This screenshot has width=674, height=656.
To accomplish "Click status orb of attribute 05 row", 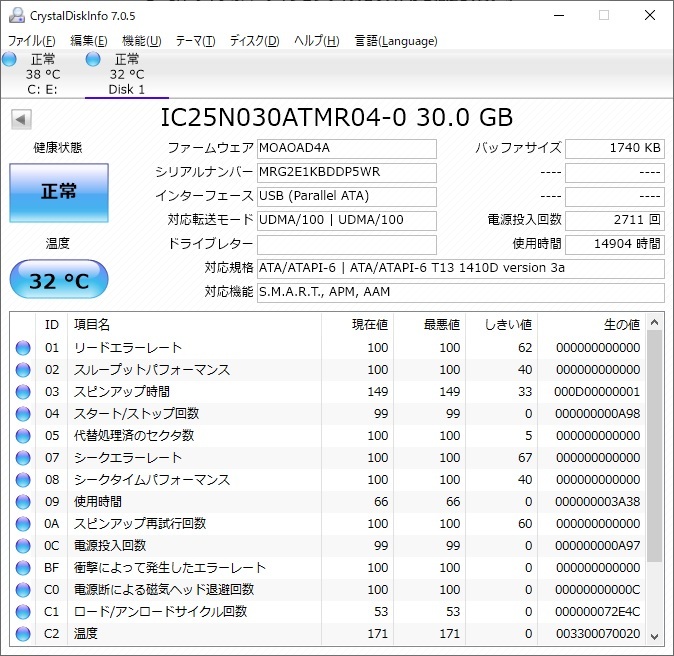I will (23, 435).
